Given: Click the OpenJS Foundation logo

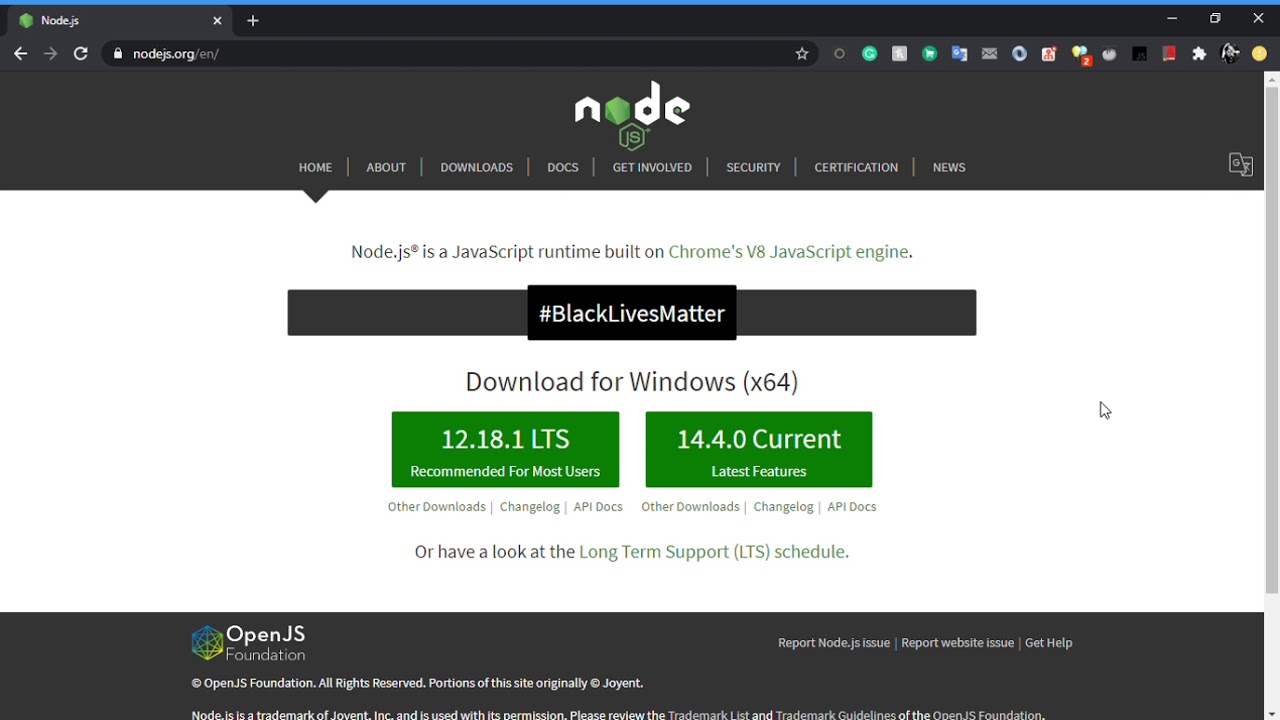Looking at the screenshot, I should coord(248,643).
